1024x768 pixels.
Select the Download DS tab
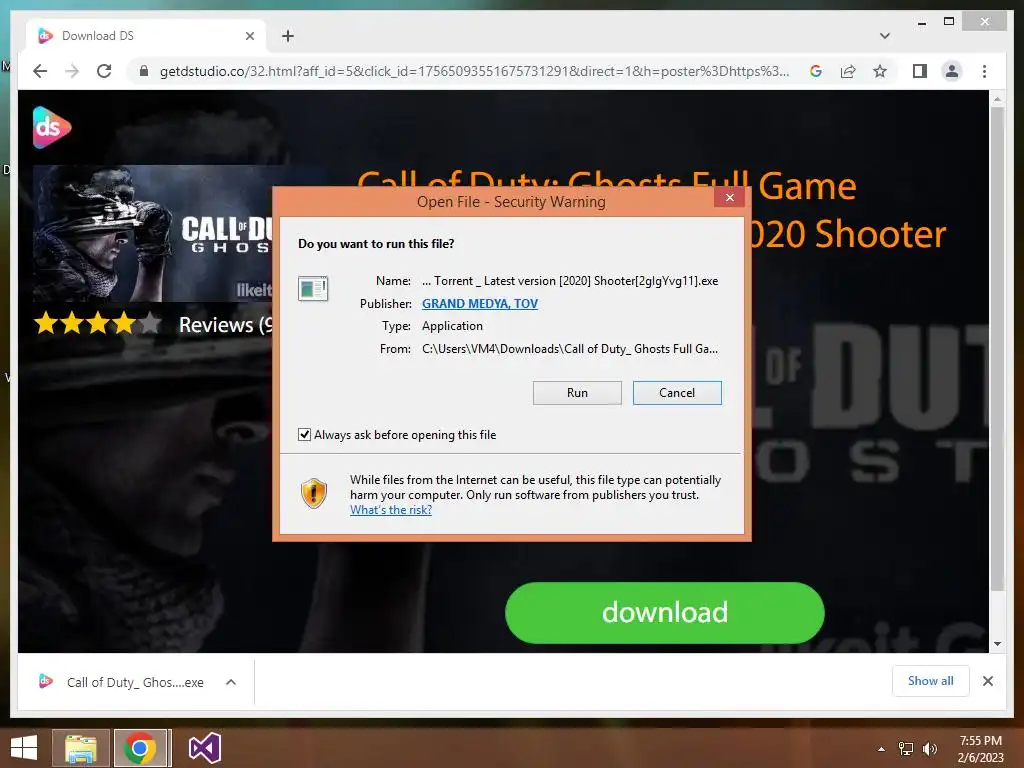click(x=146, y=36)
